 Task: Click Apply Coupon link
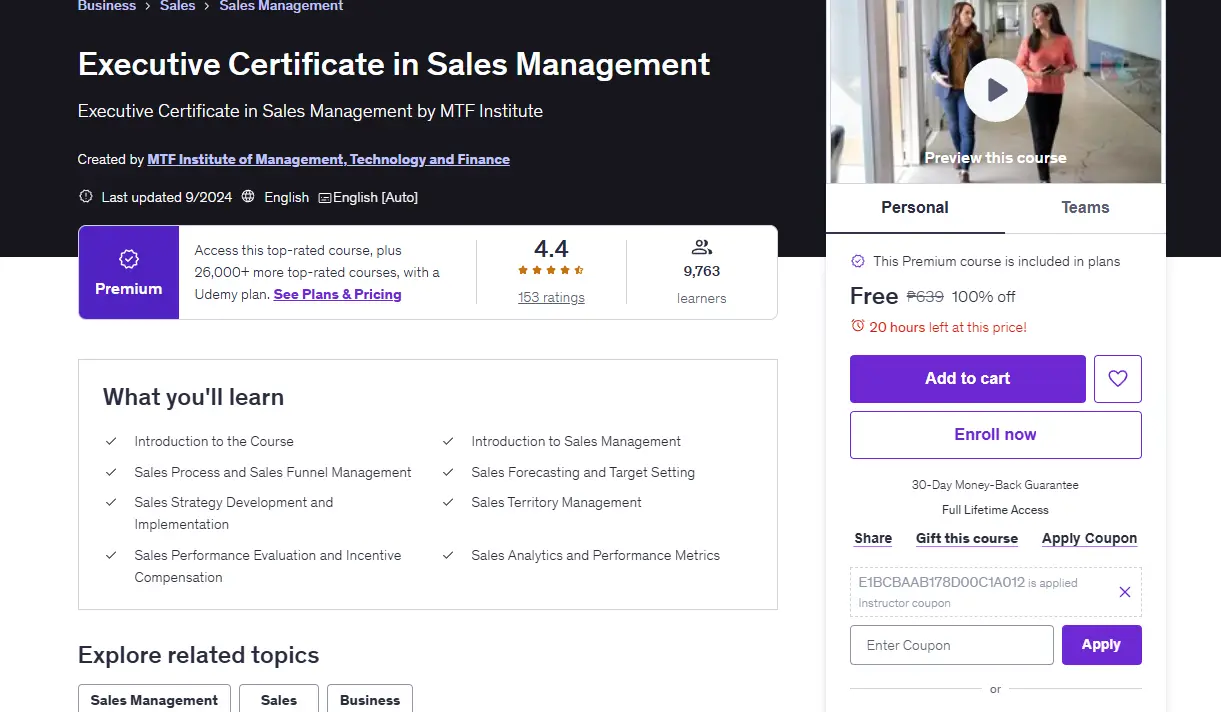pos(1089,538)
